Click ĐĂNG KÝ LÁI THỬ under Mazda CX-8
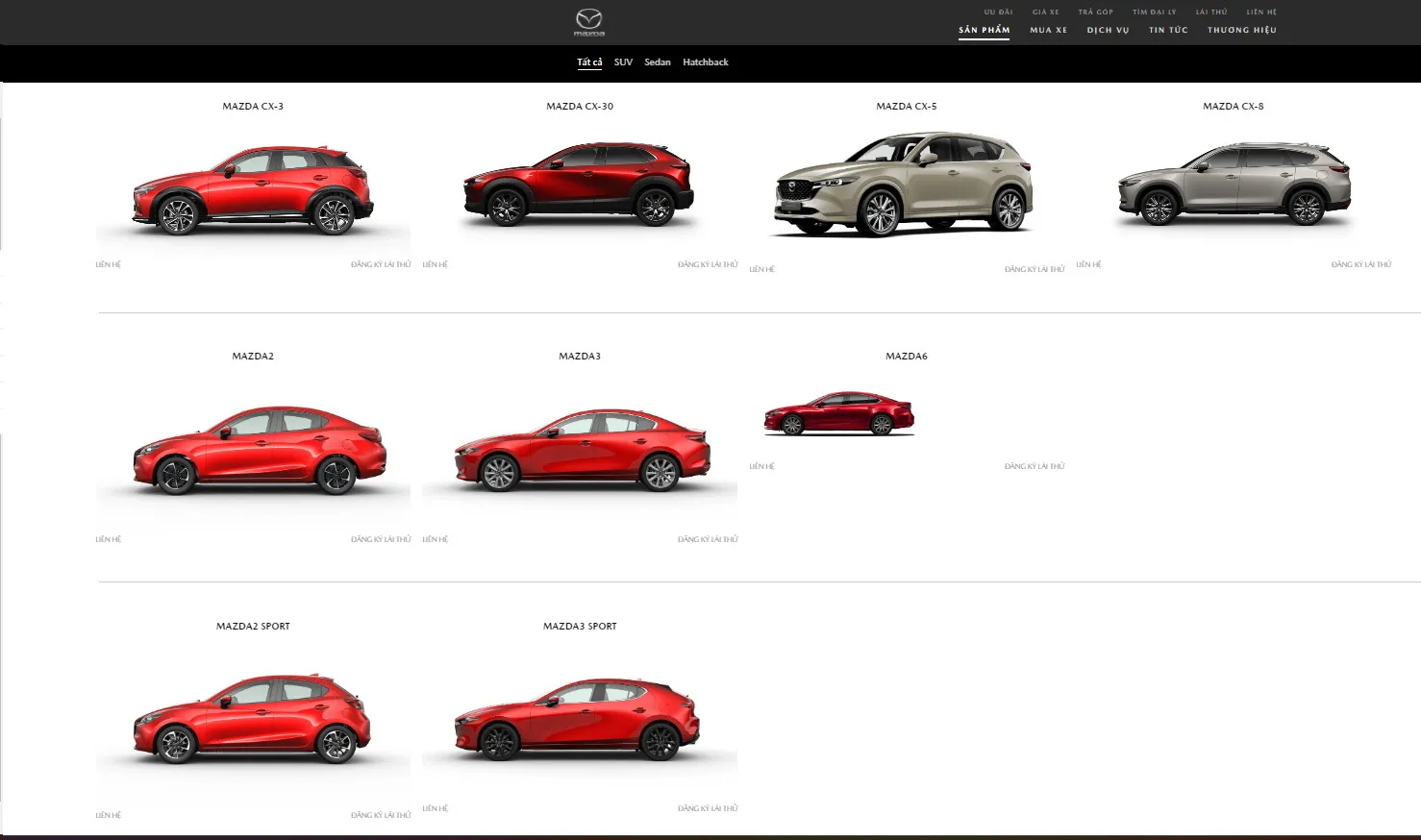 click(x=1361, y=264)
